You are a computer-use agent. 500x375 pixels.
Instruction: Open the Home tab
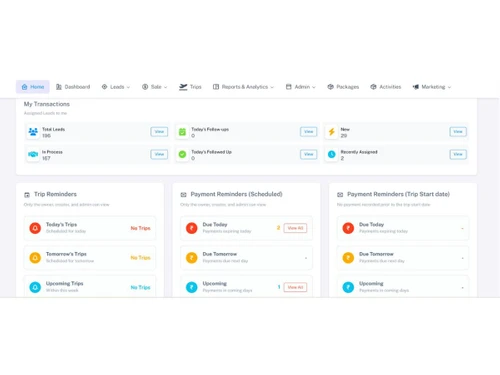coord(33,87)
